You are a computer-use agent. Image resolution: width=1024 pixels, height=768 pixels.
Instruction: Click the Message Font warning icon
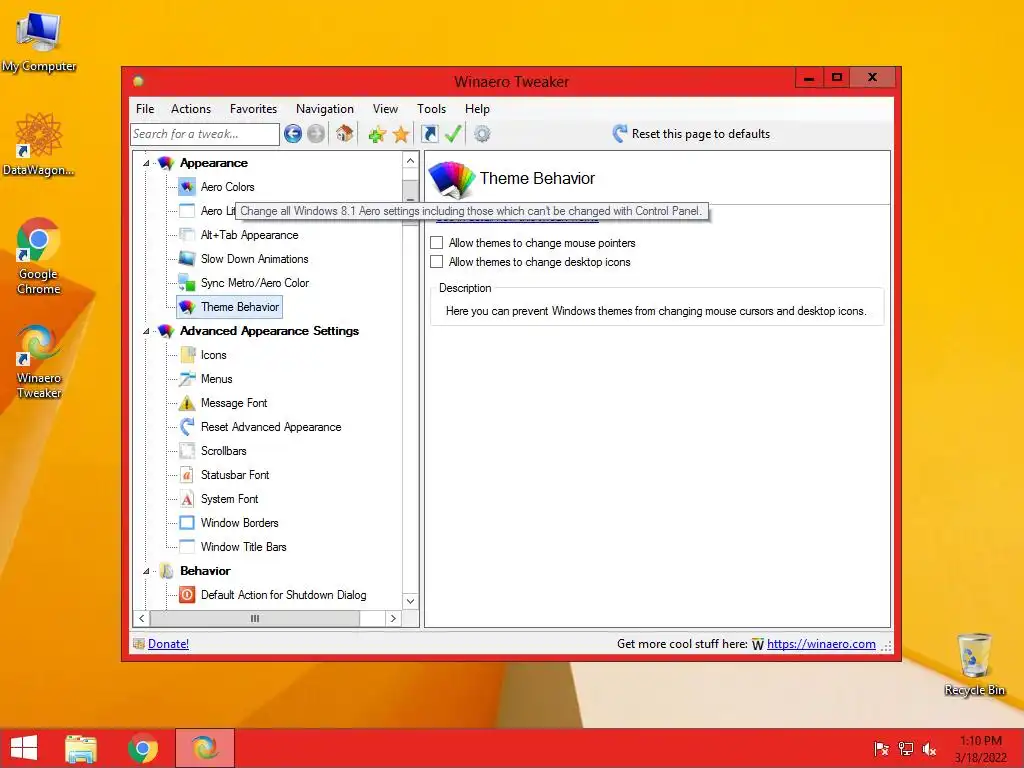tap(187, 403)
